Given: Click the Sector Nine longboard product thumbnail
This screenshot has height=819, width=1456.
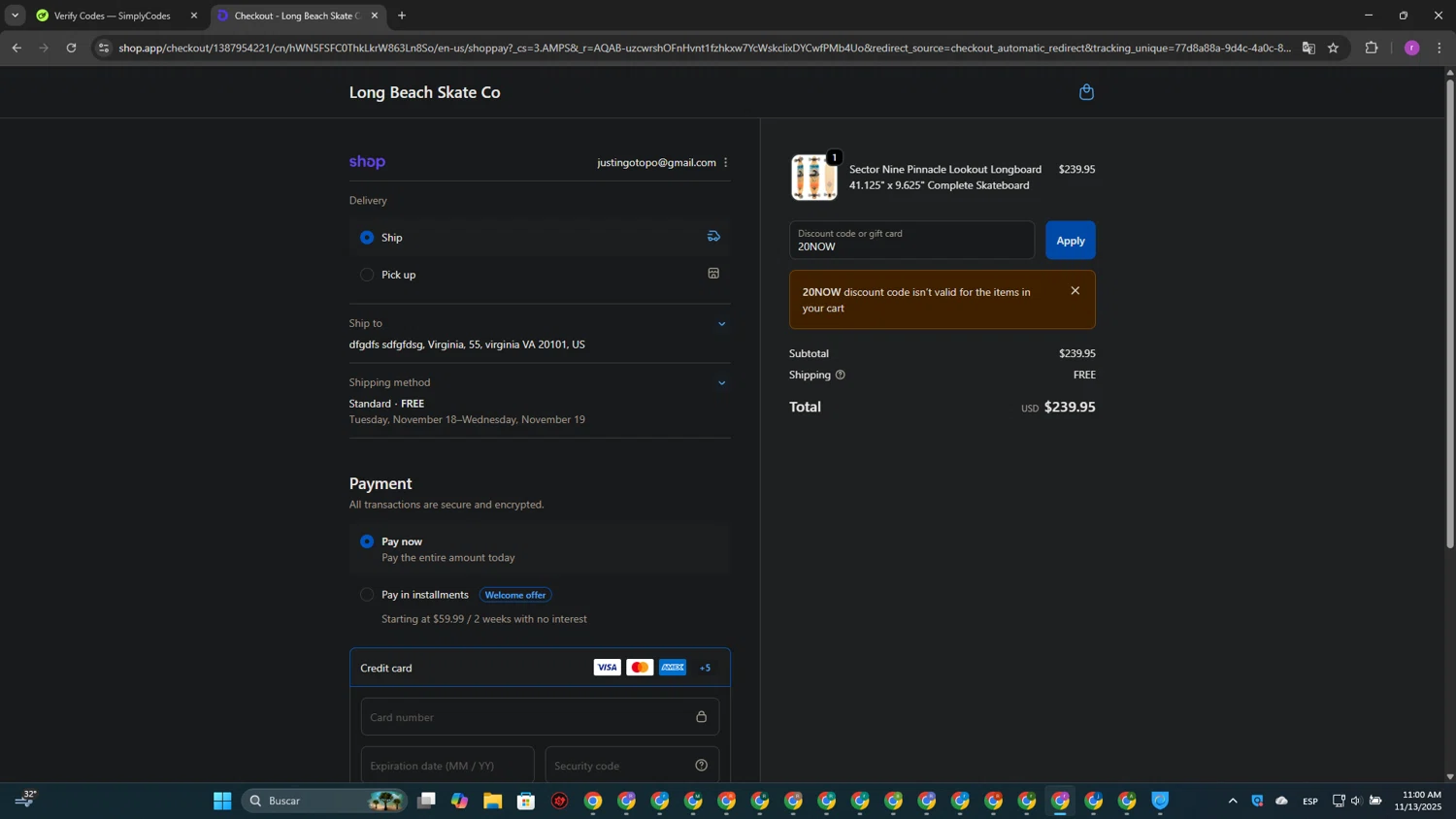Looking at the screenshot, I should (x=813, y=178).
